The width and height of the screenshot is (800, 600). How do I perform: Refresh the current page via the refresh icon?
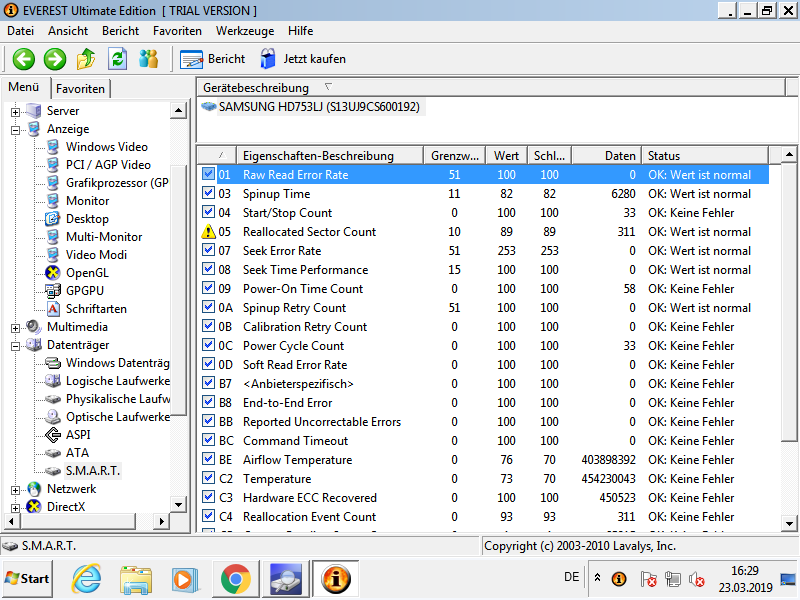(x=117, y=59)
